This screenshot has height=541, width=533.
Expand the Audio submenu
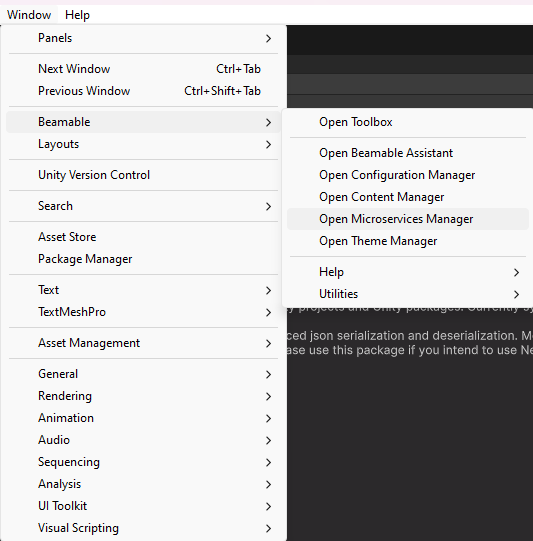pyautogui.click(x=143, y=440)
